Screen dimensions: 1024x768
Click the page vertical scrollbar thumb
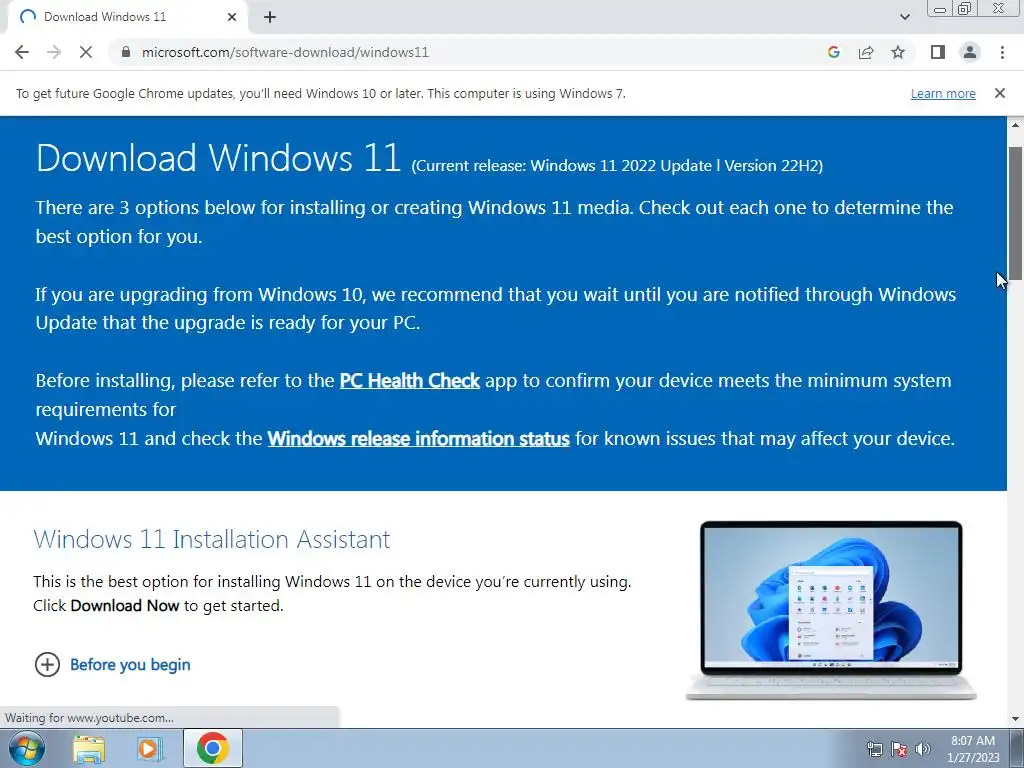[1015, 213]
